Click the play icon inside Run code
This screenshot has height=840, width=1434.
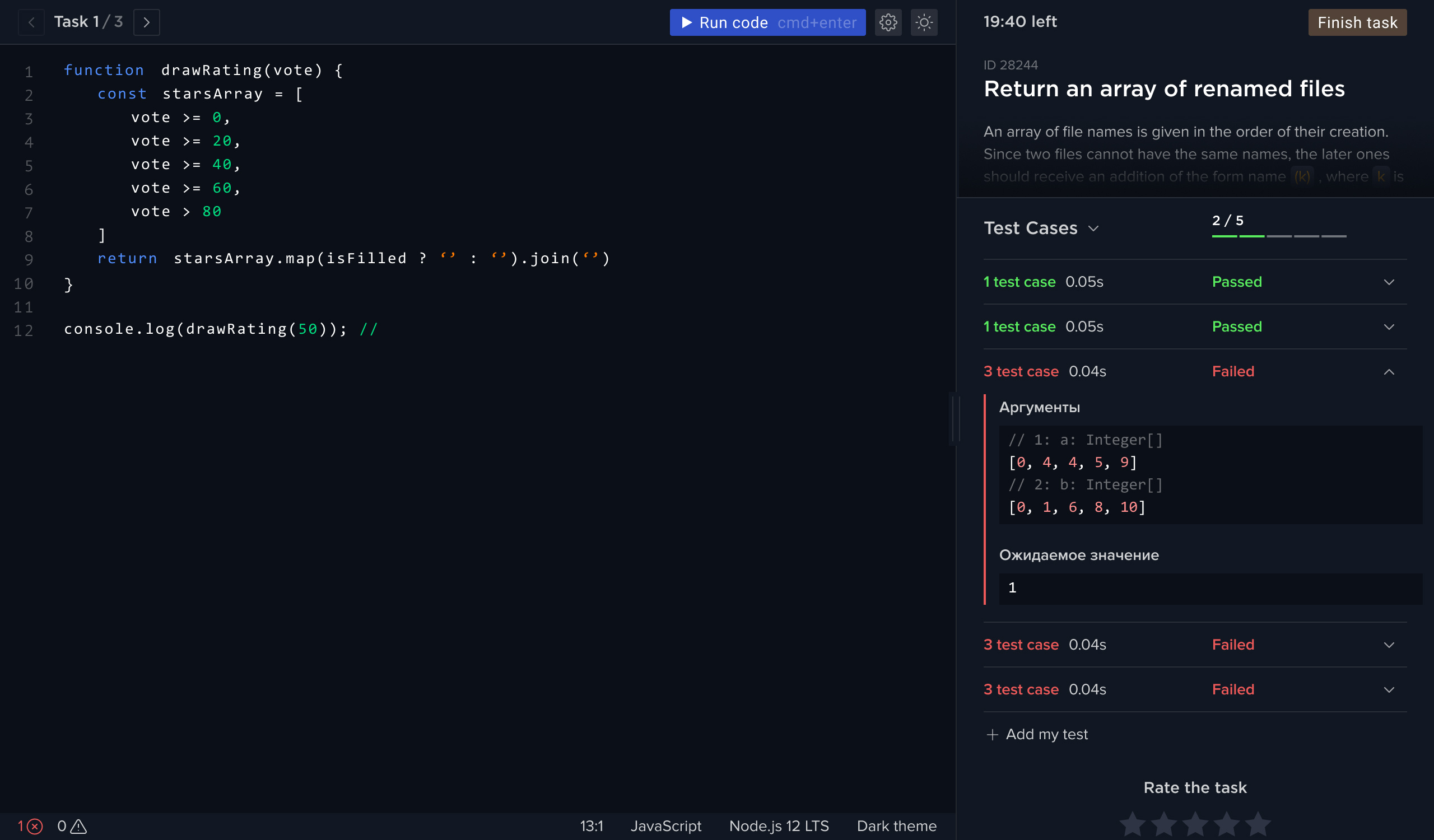tap(686, 22)
